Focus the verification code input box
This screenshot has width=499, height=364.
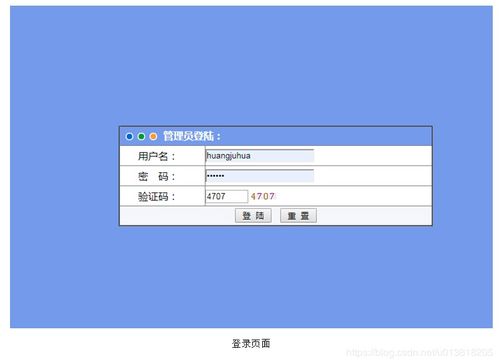tap(227, 196)
